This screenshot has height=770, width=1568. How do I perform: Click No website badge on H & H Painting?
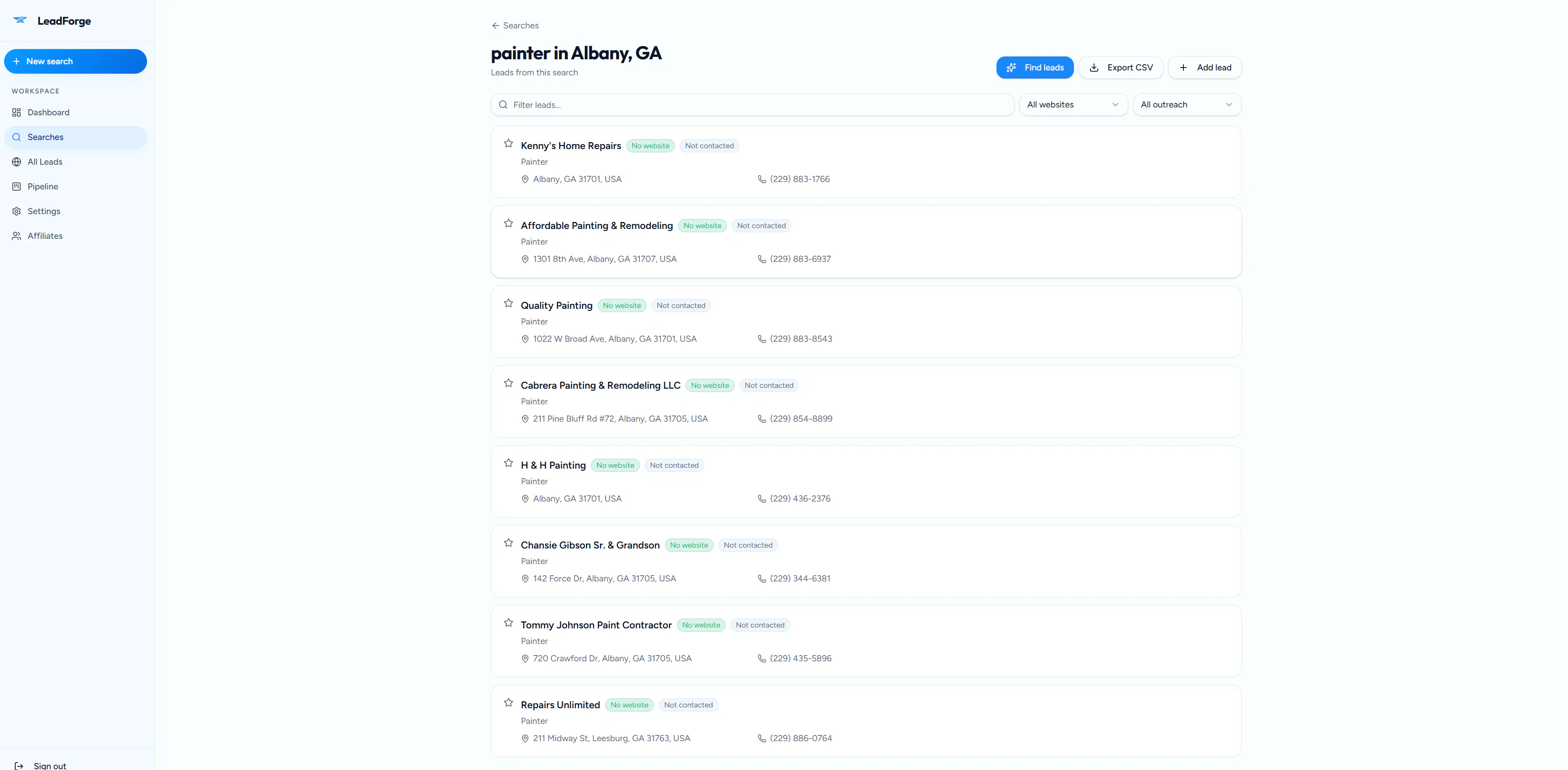coord(615,466)
